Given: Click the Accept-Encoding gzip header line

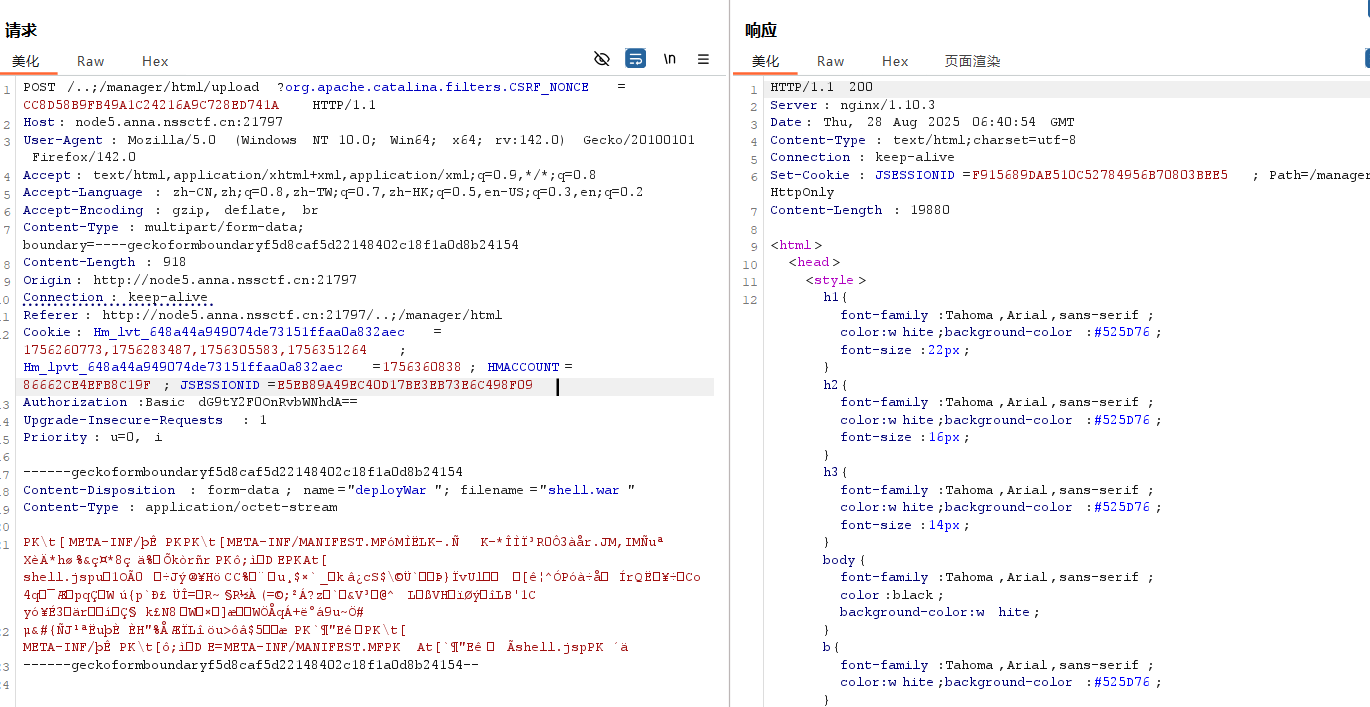Looking at the screenshot, I should pos(170,210).
